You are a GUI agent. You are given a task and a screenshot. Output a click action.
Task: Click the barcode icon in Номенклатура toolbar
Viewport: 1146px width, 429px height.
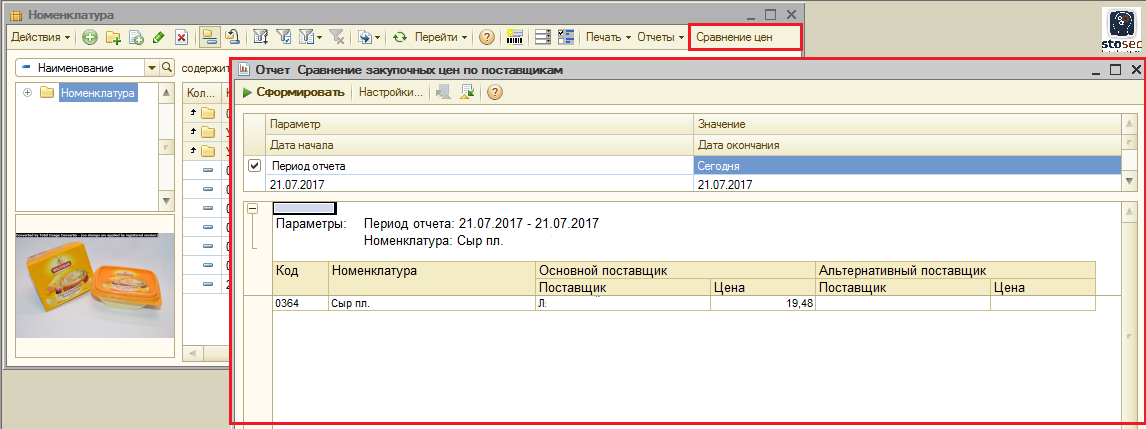tap(516, 37)
